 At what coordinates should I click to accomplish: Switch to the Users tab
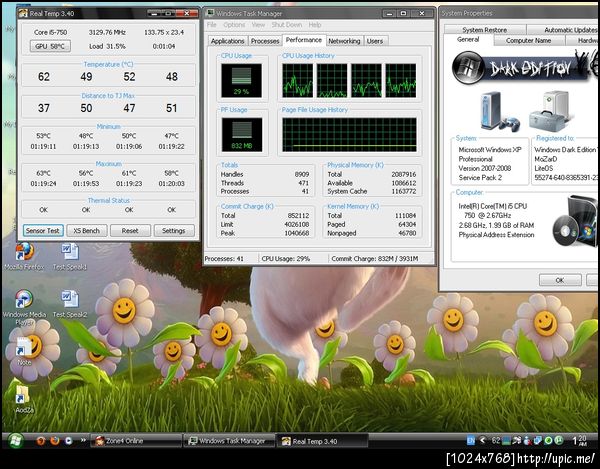375,41
